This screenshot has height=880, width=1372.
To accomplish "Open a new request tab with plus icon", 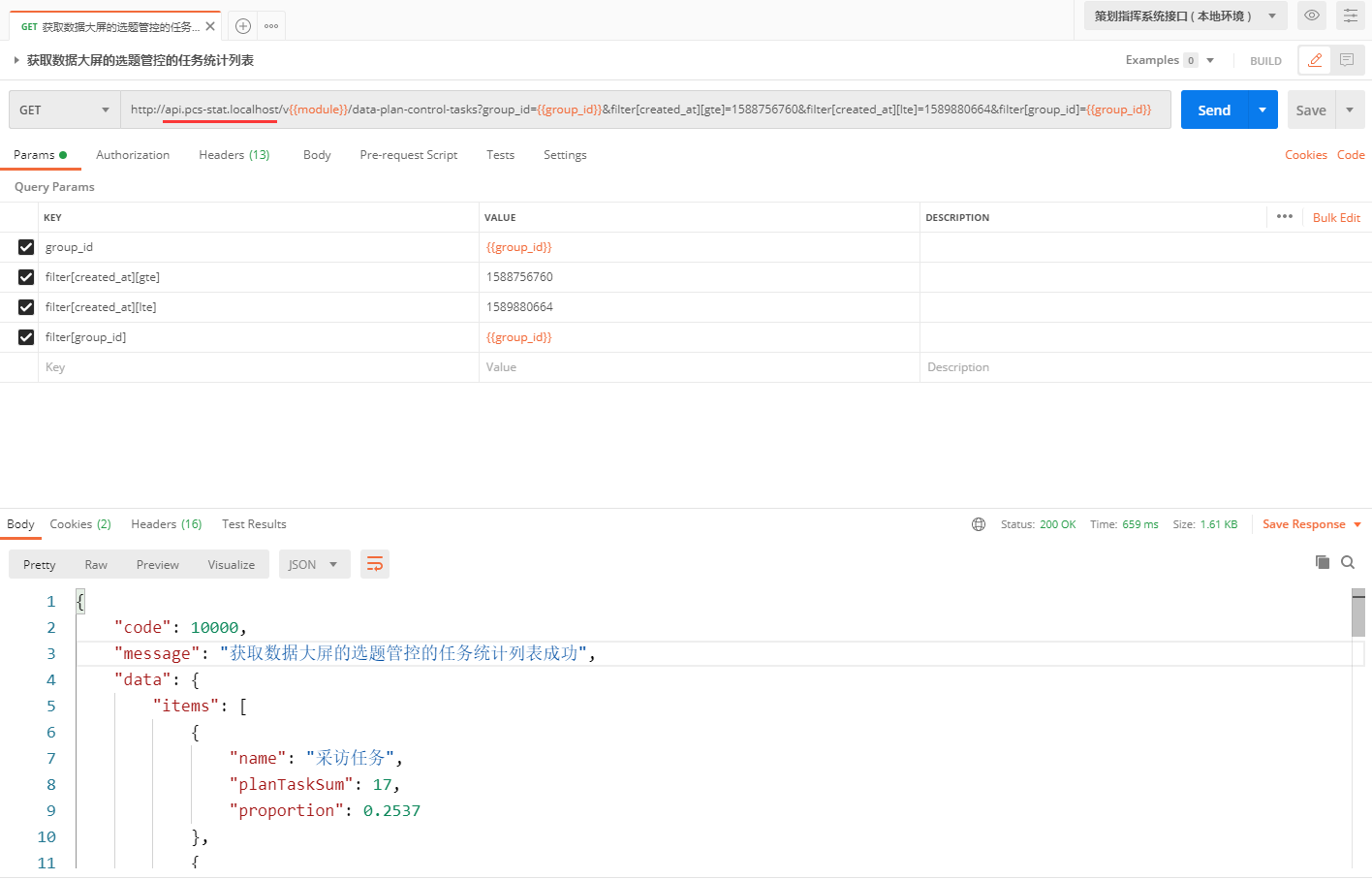I will (243, 26).
